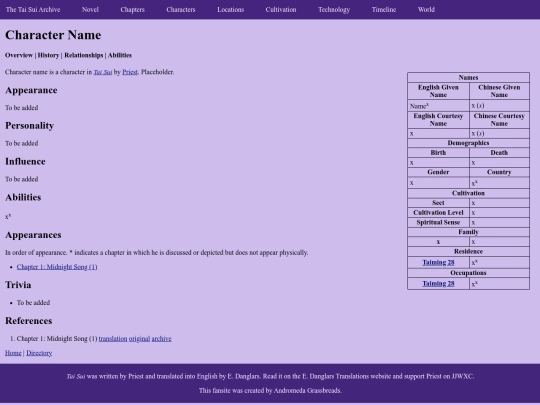Click the English Given Name cell
The image size is (540, 405).
[438, 91]
